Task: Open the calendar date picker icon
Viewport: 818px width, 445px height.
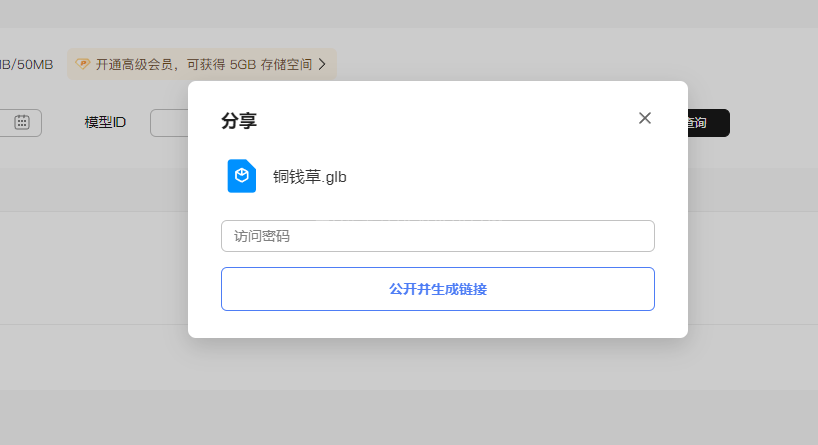Action: 22,122
